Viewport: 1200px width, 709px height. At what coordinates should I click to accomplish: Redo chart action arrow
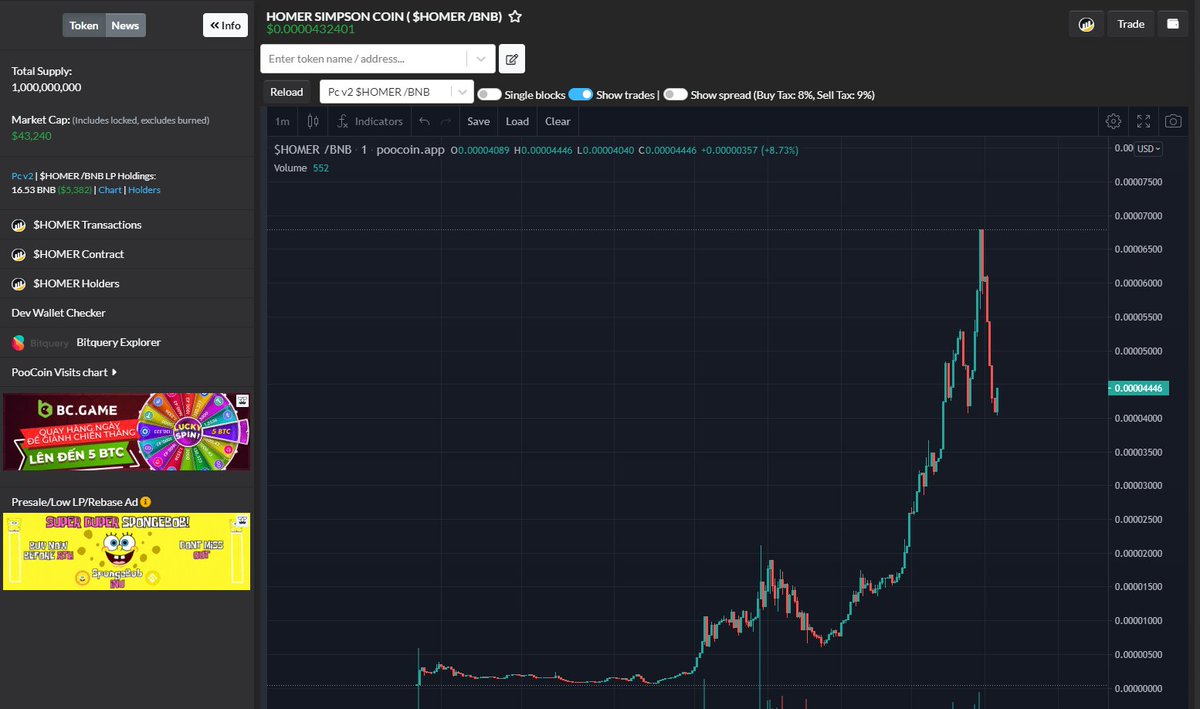point(446,121)
